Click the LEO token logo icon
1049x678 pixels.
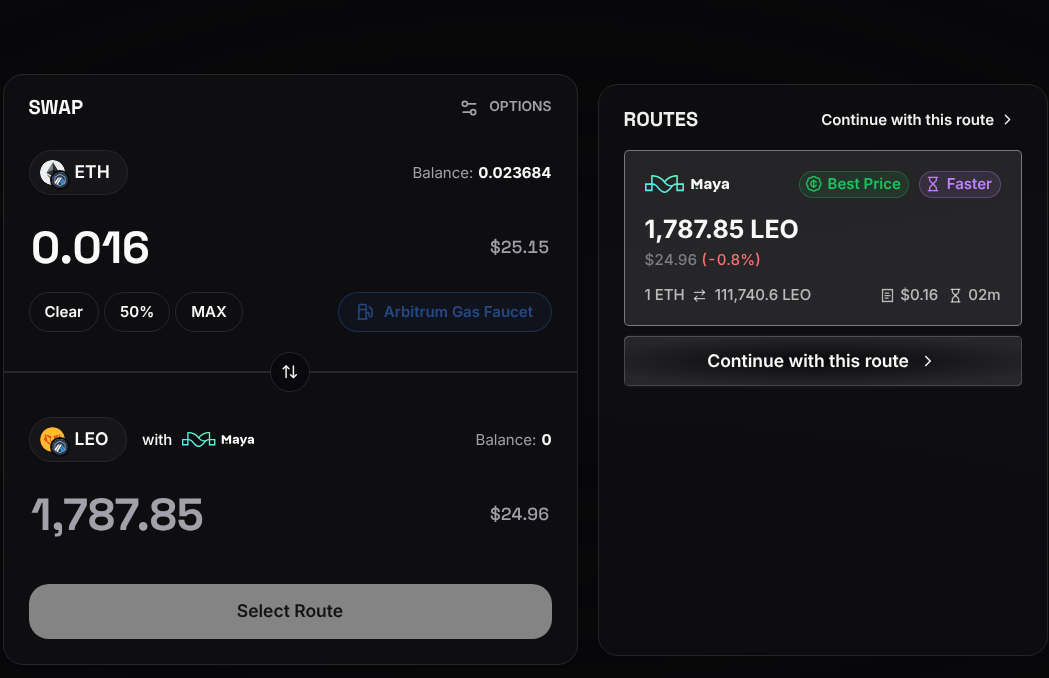click(53, 440)
